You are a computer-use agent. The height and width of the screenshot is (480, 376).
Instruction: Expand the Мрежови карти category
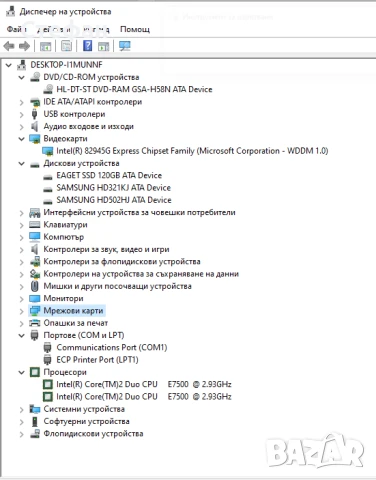point(22,311)
